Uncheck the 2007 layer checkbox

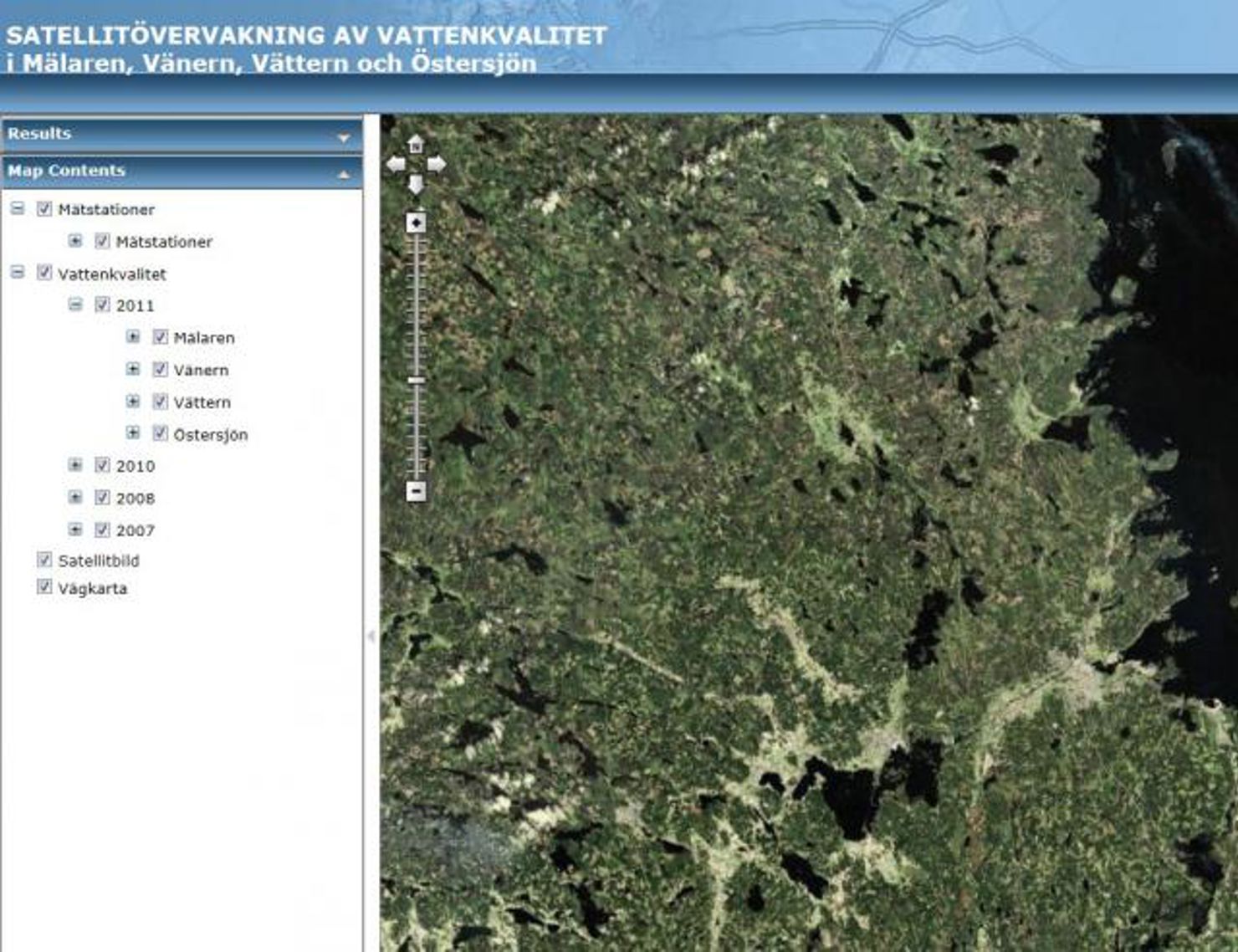(102, 530)
